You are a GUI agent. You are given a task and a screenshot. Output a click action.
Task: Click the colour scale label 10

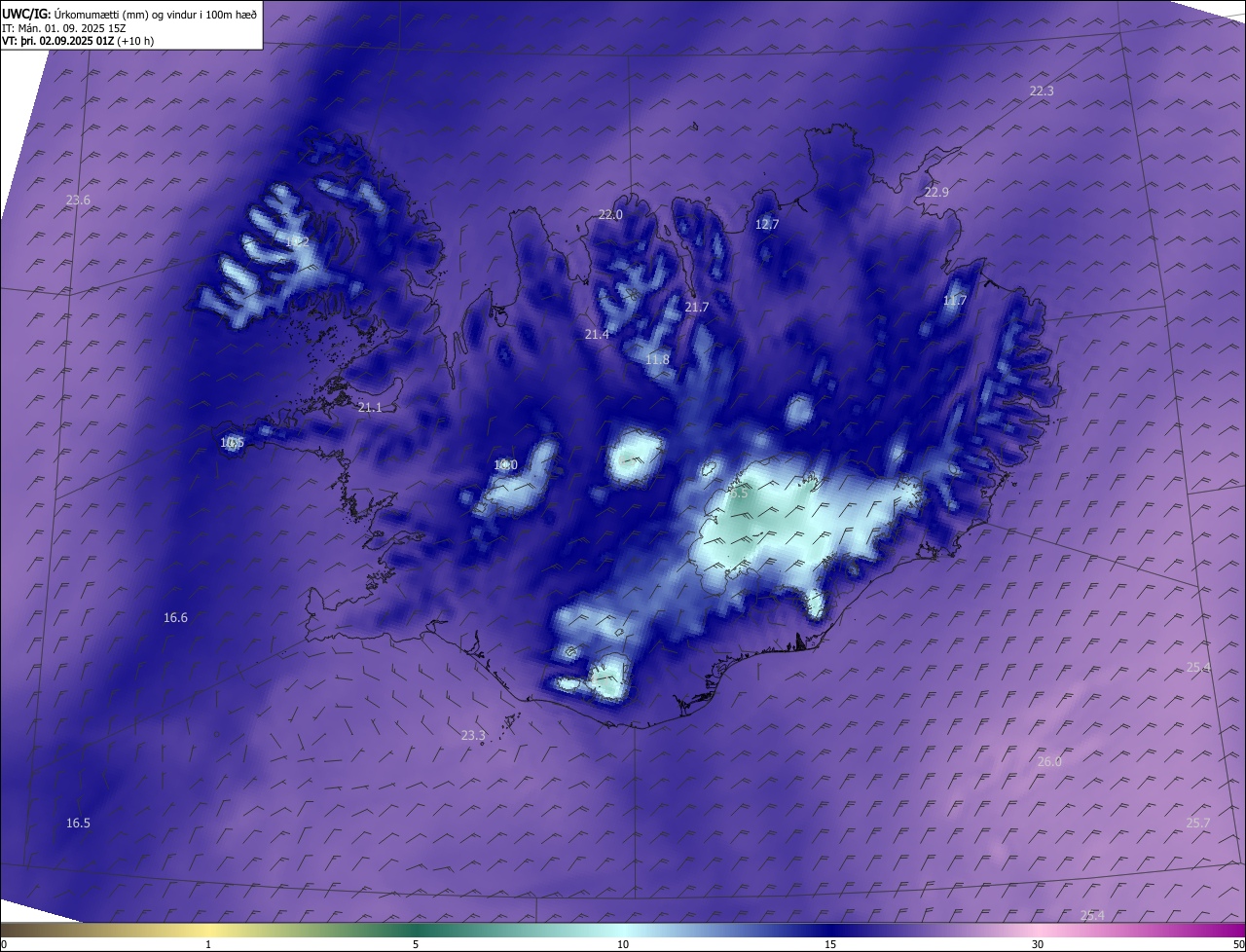623,944
